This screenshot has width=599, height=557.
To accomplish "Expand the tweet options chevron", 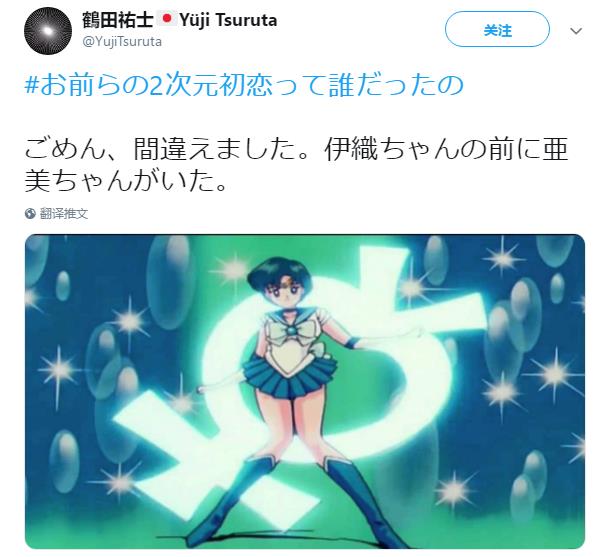I will click(x=576, y=31).
